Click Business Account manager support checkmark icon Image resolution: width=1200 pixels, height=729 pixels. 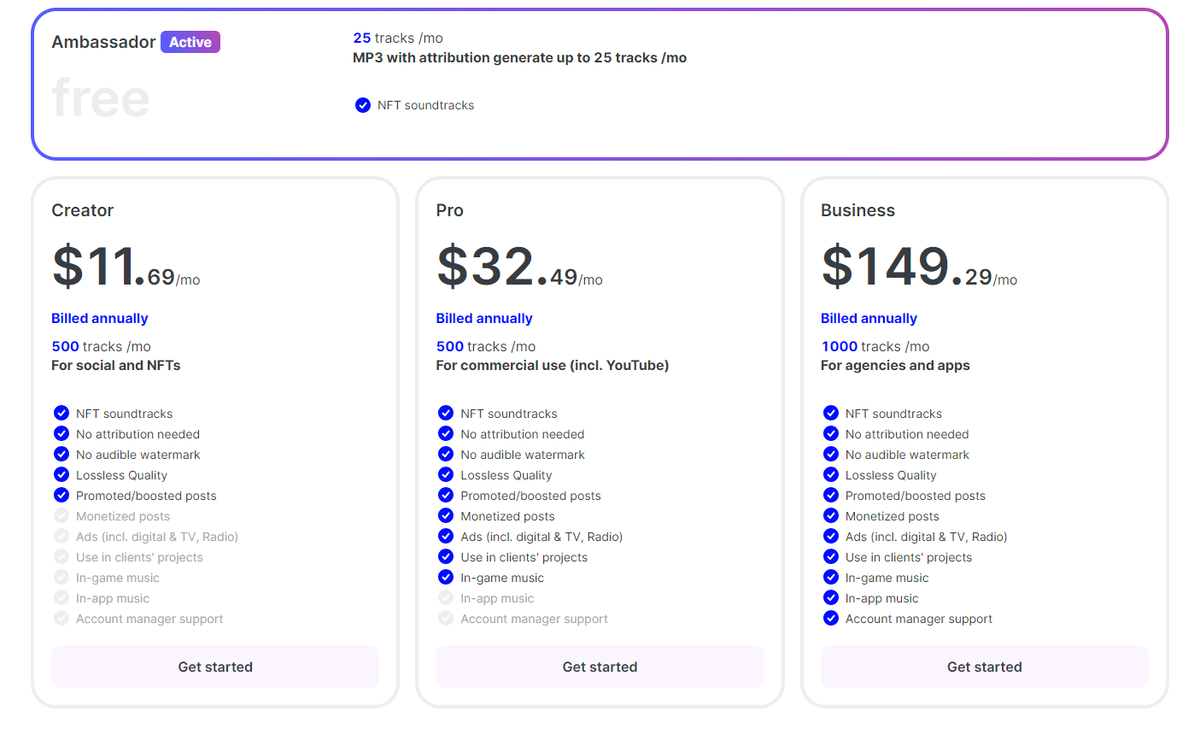(x=830, y=619)
